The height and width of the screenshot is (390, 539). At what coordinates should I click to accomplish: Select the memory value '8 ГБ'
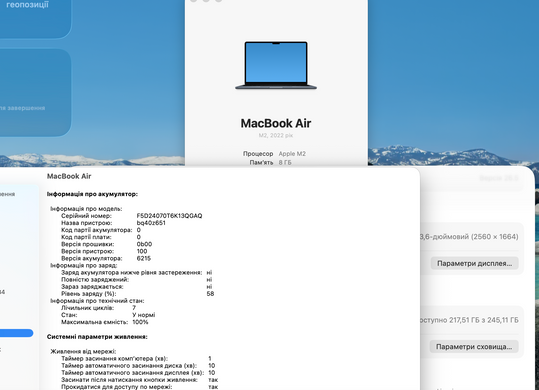coord(285,162)
